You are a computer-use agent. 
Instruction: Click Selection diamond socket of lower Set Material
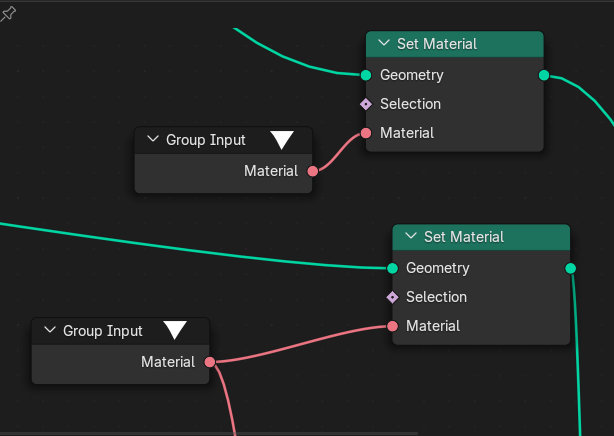tap(392, 297)
